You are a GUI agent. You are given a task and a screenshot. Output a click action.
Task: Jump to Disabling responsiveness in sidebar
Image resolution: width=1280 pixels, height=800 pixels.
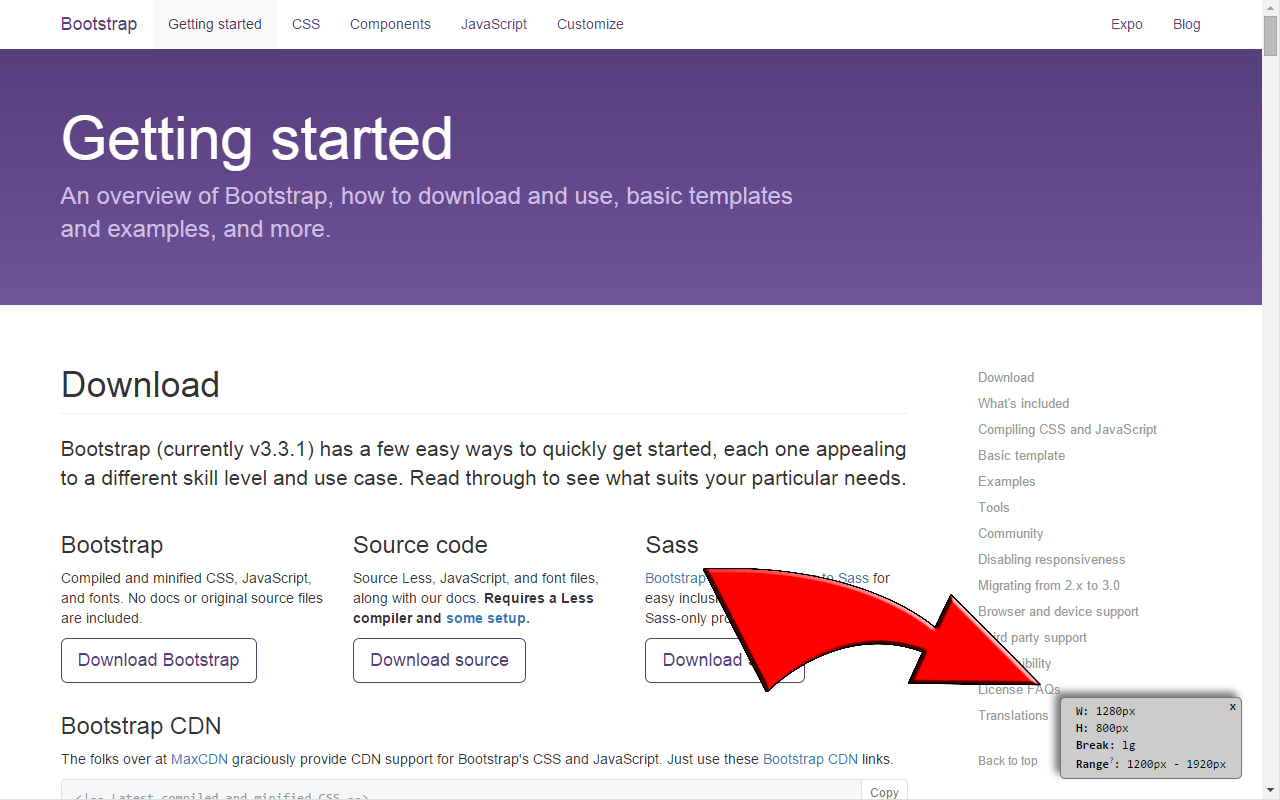[x=1051, y=559]
